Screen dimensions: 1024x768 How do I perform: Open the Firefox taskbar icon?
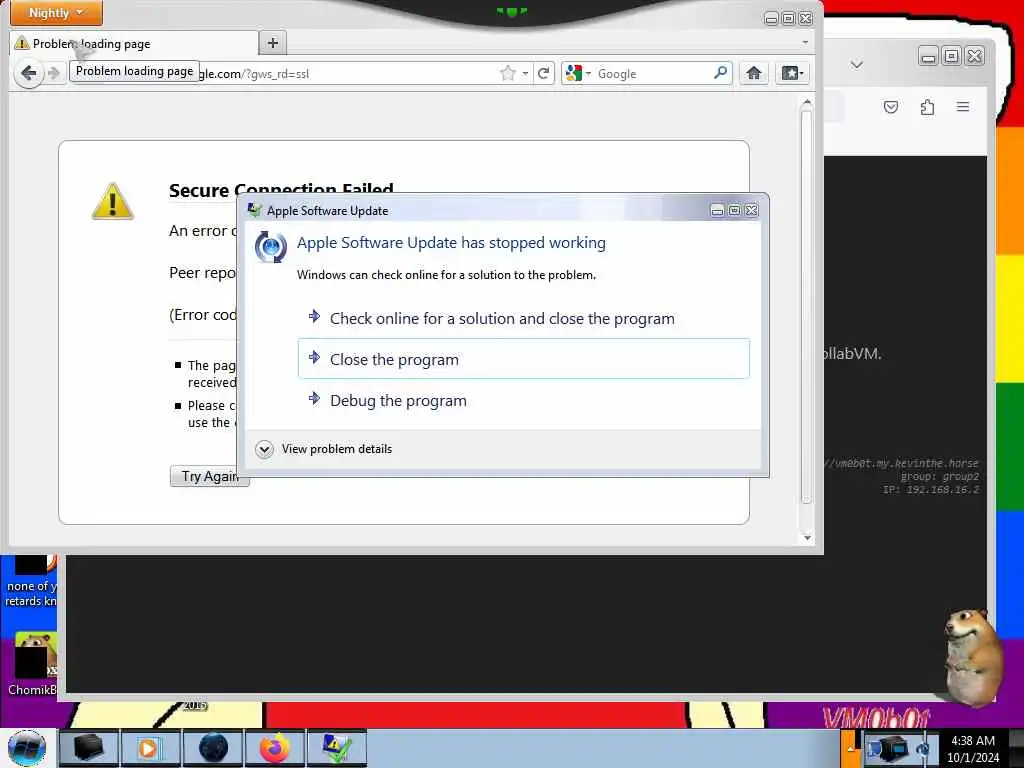[x=275, y=748]
